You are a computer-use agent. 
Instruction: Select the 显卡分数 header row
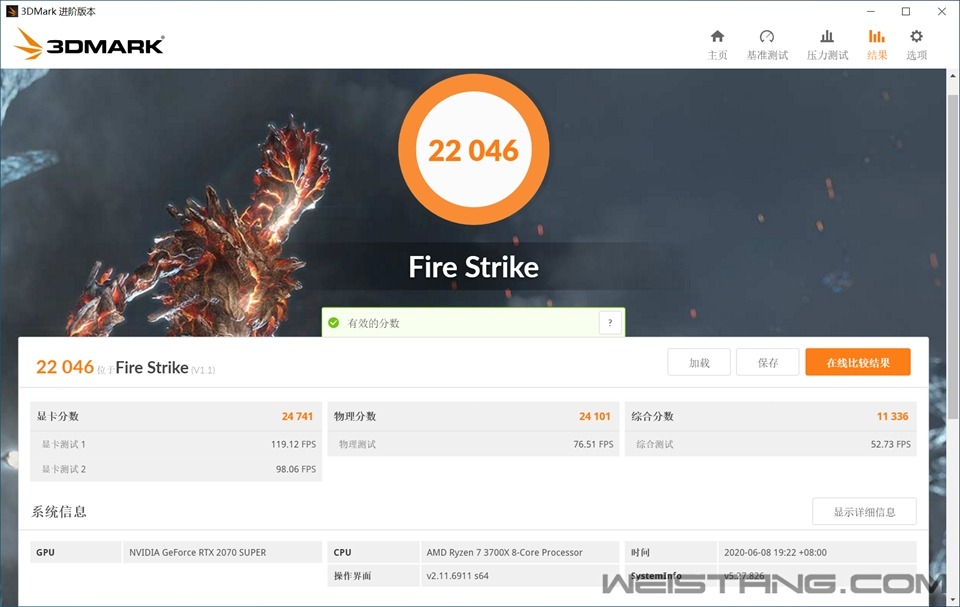point(176,416)
